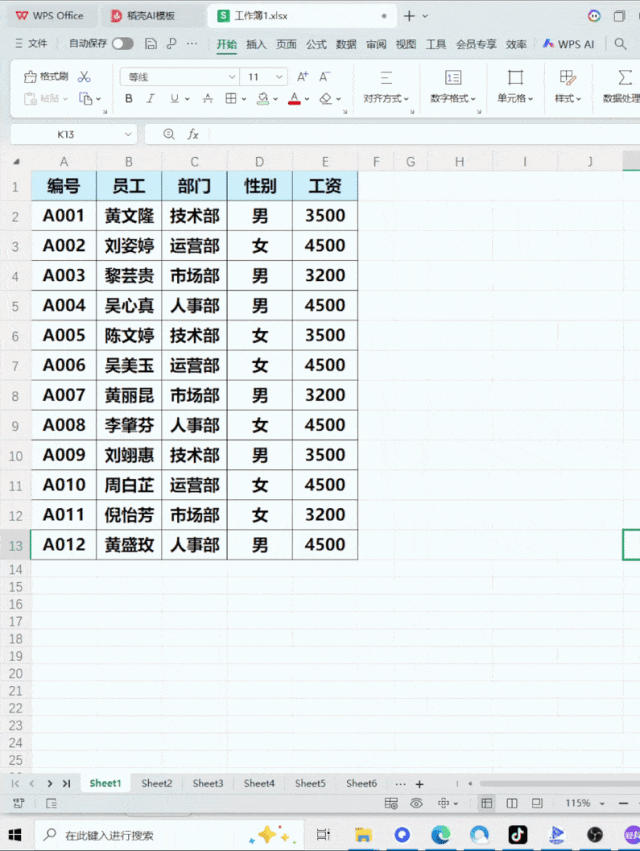Click the Copy icon in clipboard group
The image size is (640, 851).
[x=86, y=99]
